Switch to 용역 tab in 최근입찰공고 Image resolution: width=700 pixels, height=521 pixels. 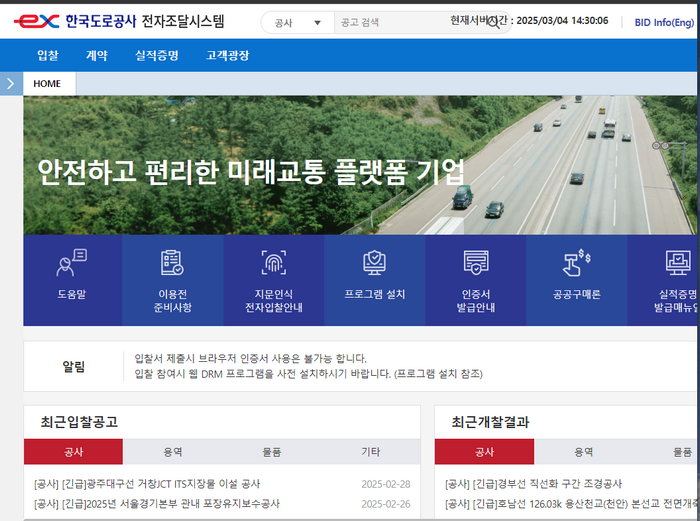(x=172, y=452)
